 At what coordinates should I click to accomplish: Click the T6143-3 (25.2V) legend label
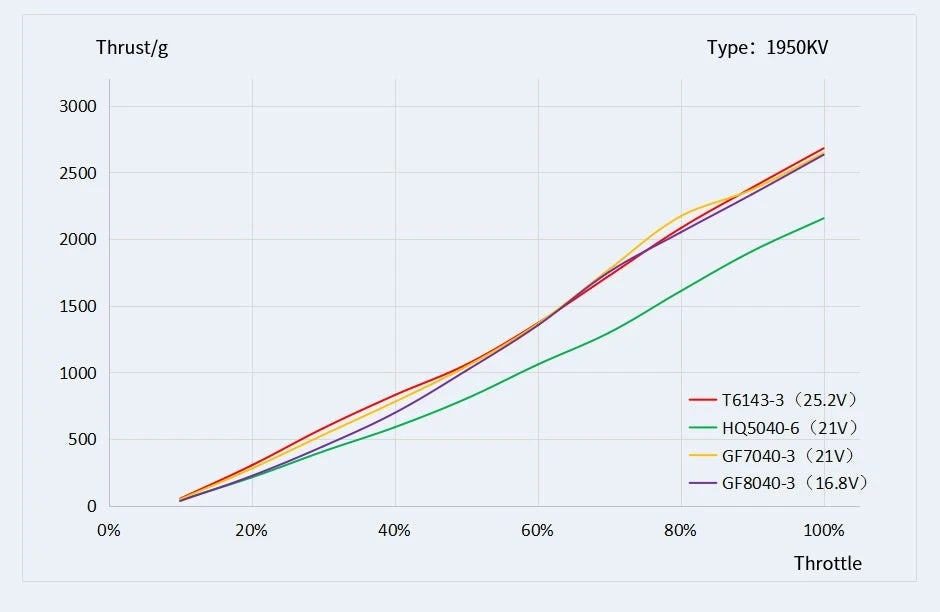[790, 400]
